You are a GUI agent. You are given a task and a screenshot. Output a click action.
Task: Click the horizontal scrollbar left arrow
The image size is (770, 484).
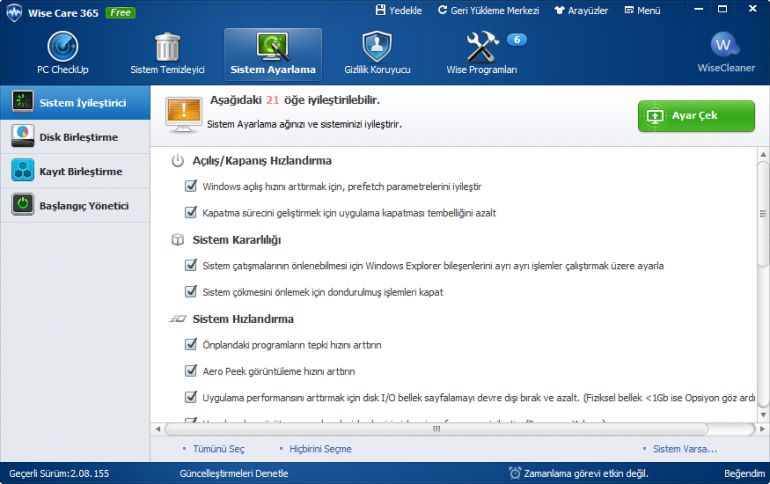158,429
